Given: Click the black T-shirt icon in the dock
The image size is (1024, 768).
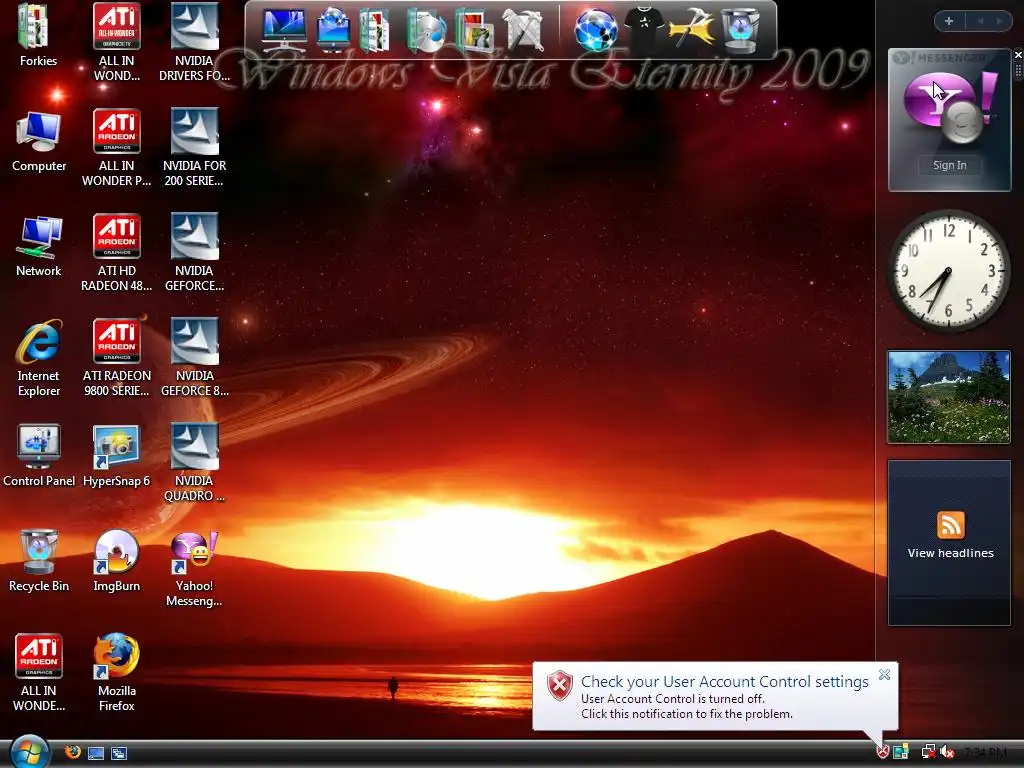Looking at the screenshot, I should tap(643, 29).
